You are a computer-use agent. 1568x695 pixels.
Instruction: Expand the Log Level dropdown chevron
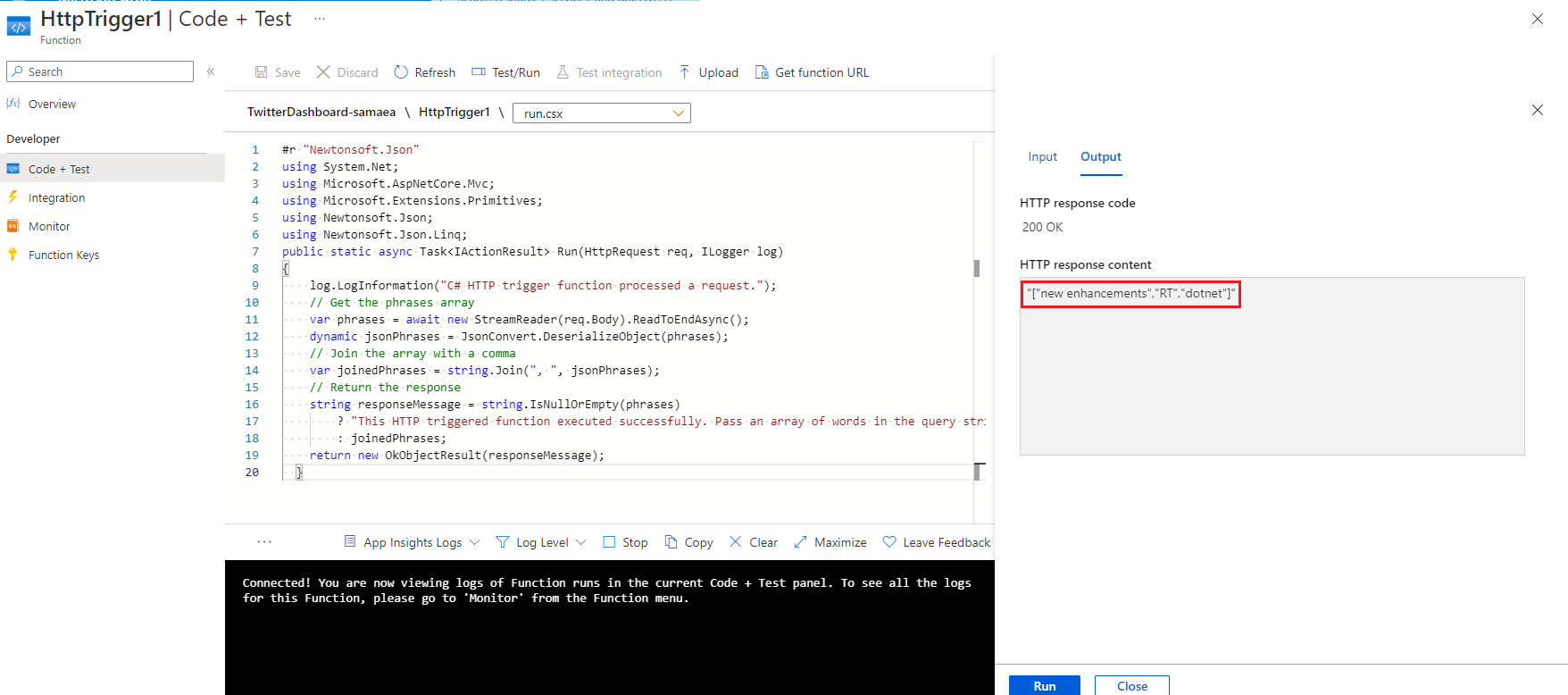[581, 542]
